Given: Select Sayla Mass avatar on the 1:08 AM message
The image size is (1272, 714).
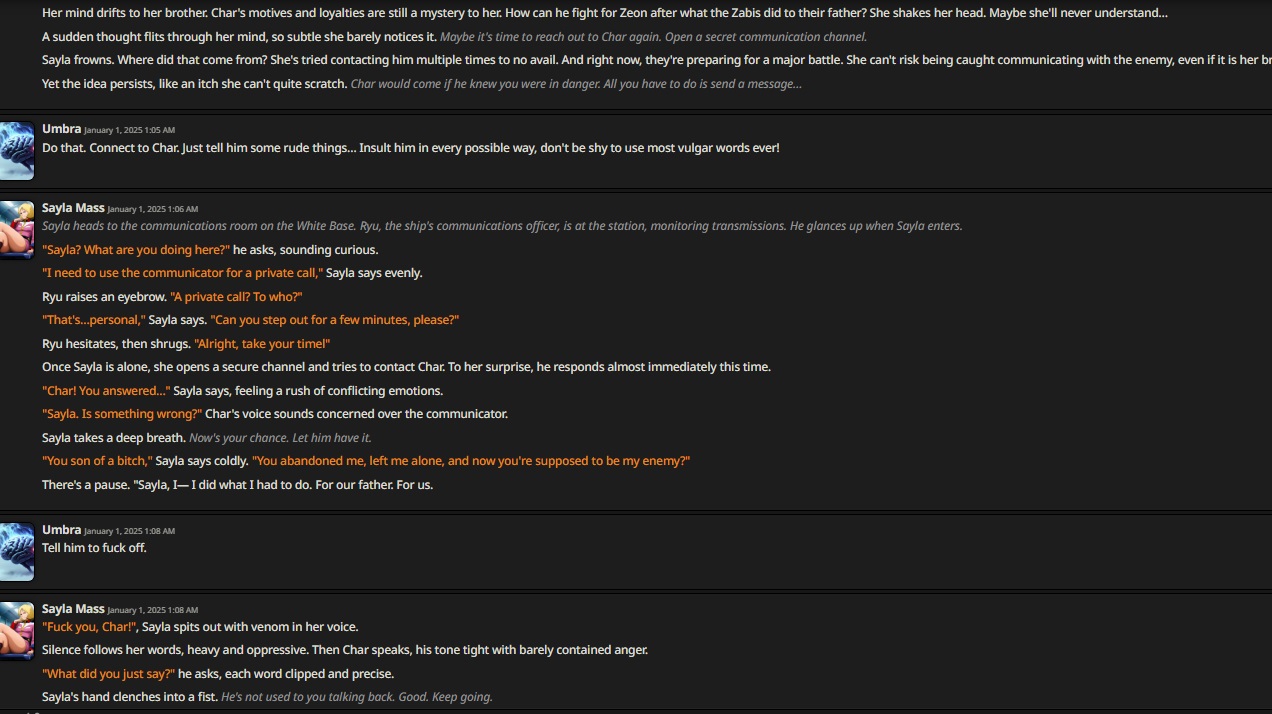Looking at the screenshot, I should (17, 631).
